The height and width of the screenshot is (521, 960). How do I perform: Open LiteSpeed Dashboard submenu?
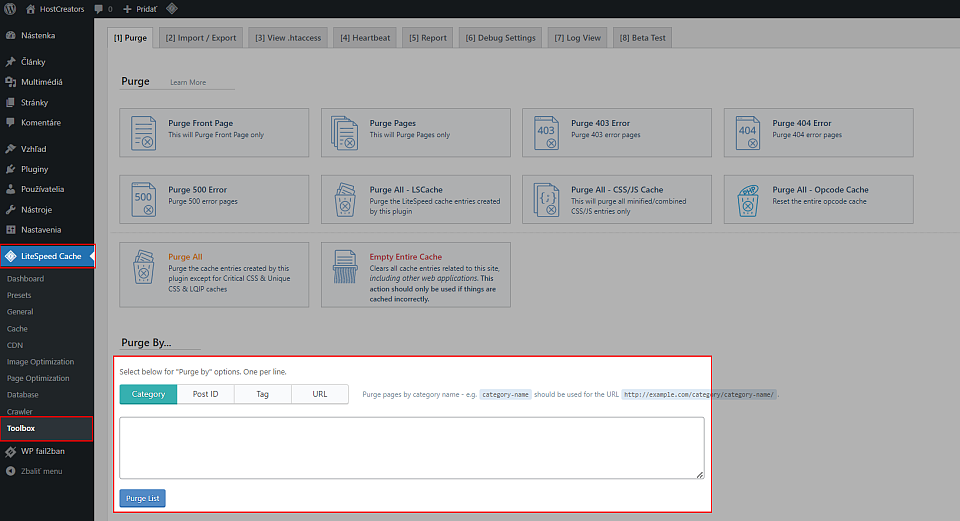point(25,279)
